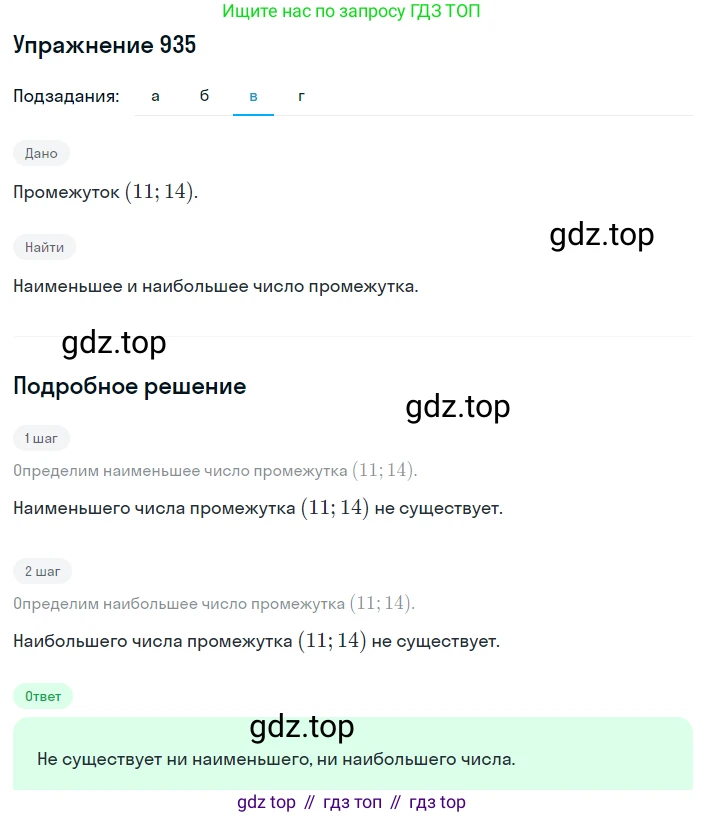Screen dimensions: 705x817
Task: Click the step 2 result sentence
Action: [x=256, y=641]
